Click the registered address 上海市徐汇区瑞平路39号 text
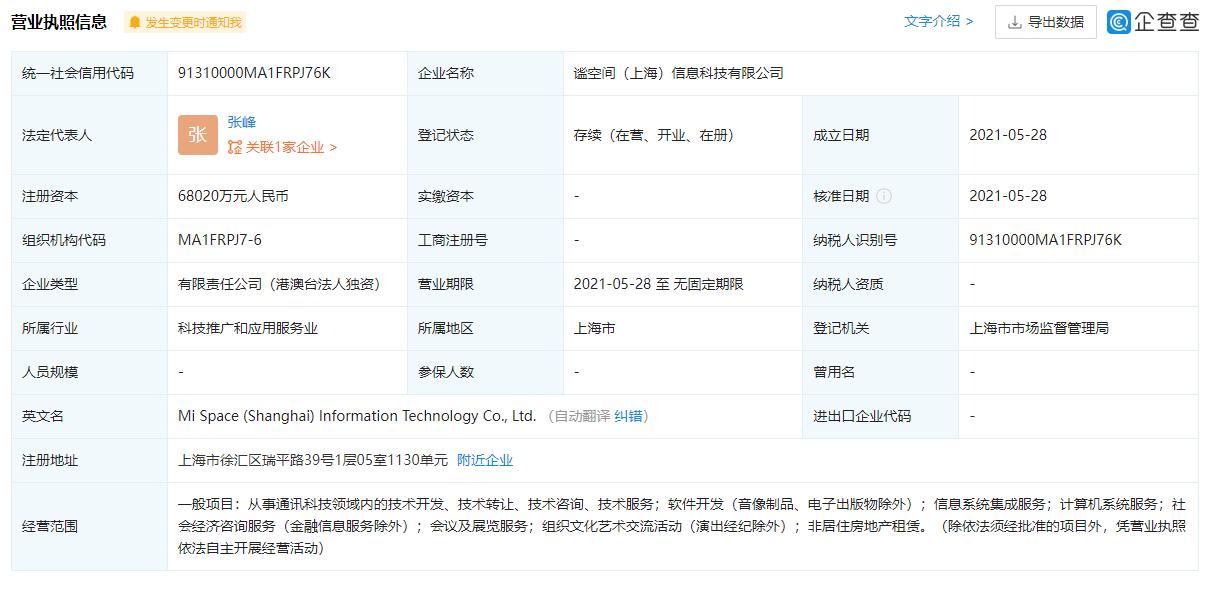 click(312, 460)
